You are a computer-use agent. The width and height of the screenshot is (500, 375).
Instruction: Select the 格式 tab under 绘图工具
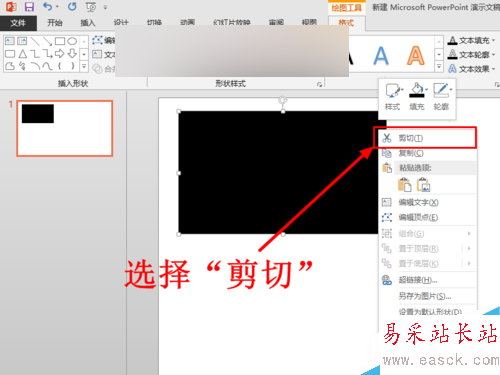346,23
